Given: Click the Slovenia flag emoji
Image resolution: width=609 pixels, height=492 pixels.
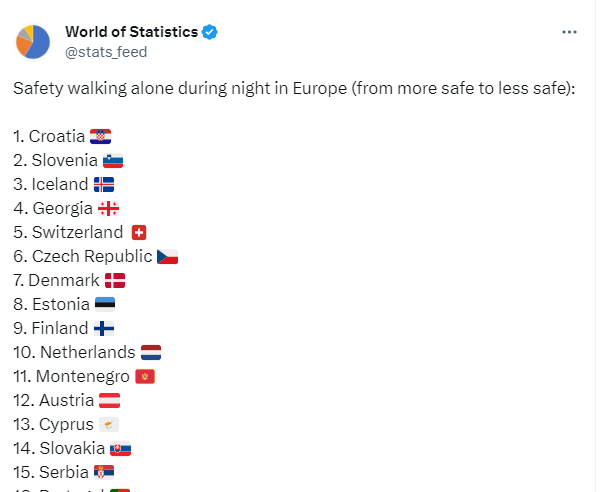Looking at the screenshot, I should click(112, 160).
